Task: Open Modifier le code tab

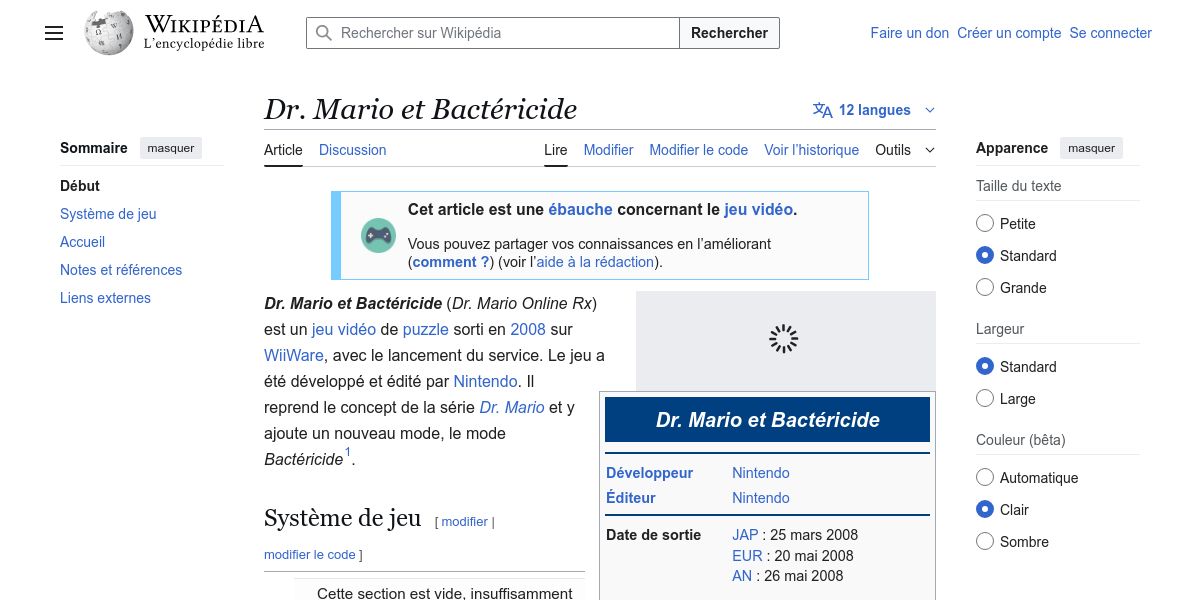Action: point(698,150)
